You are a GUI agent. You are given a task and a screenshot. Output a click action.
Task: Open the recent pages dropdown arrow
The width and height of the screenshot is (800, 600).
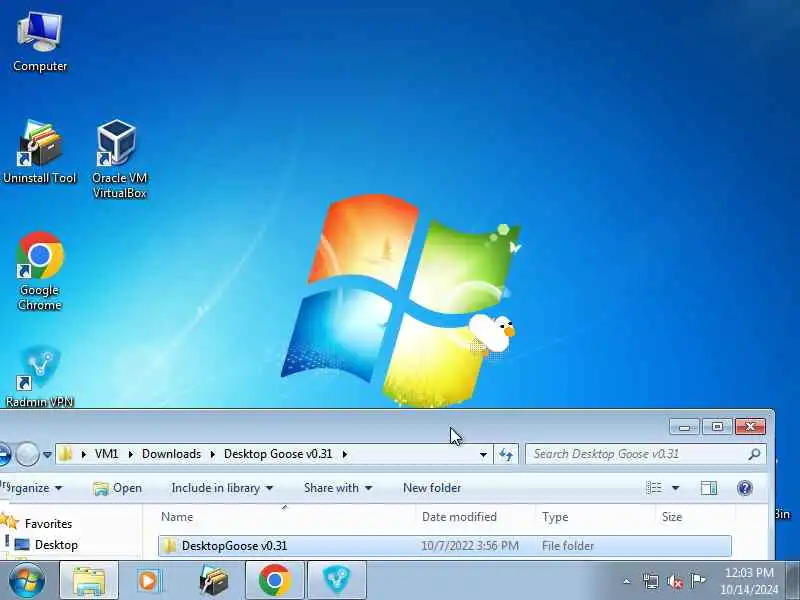[x=47, y=454]
